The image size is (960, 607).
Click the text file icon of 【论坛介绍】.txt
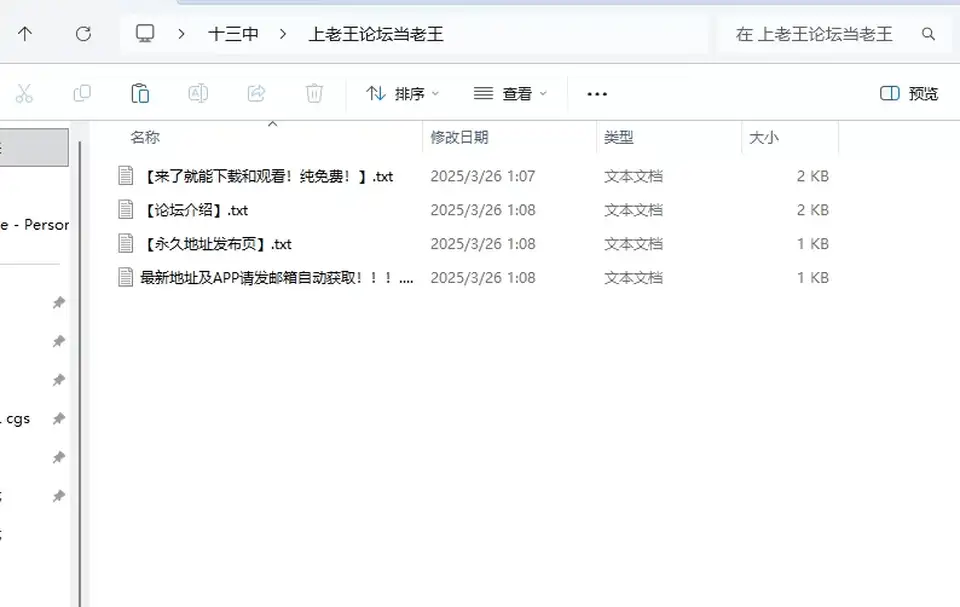(x=126, y=210)
